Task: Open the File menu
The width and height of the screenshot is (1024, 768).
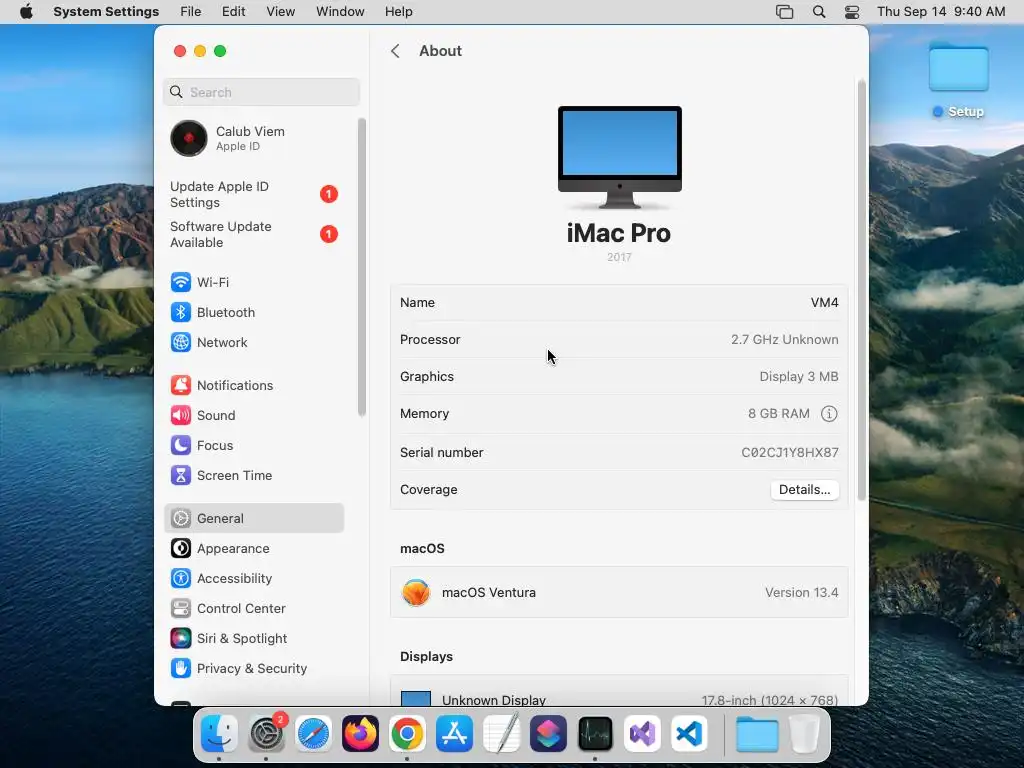Action: pos(191,12)
